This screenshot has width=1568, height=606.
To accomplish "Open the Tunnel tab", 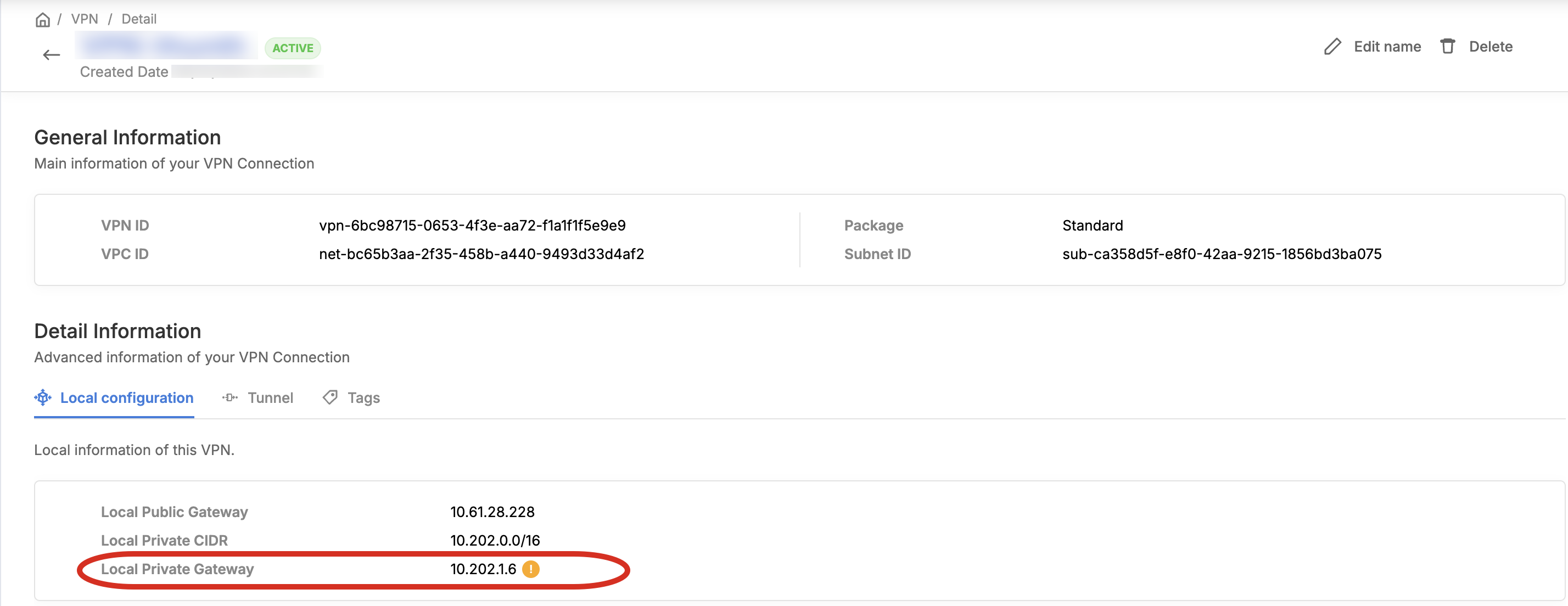I will (x=270, y=398).
